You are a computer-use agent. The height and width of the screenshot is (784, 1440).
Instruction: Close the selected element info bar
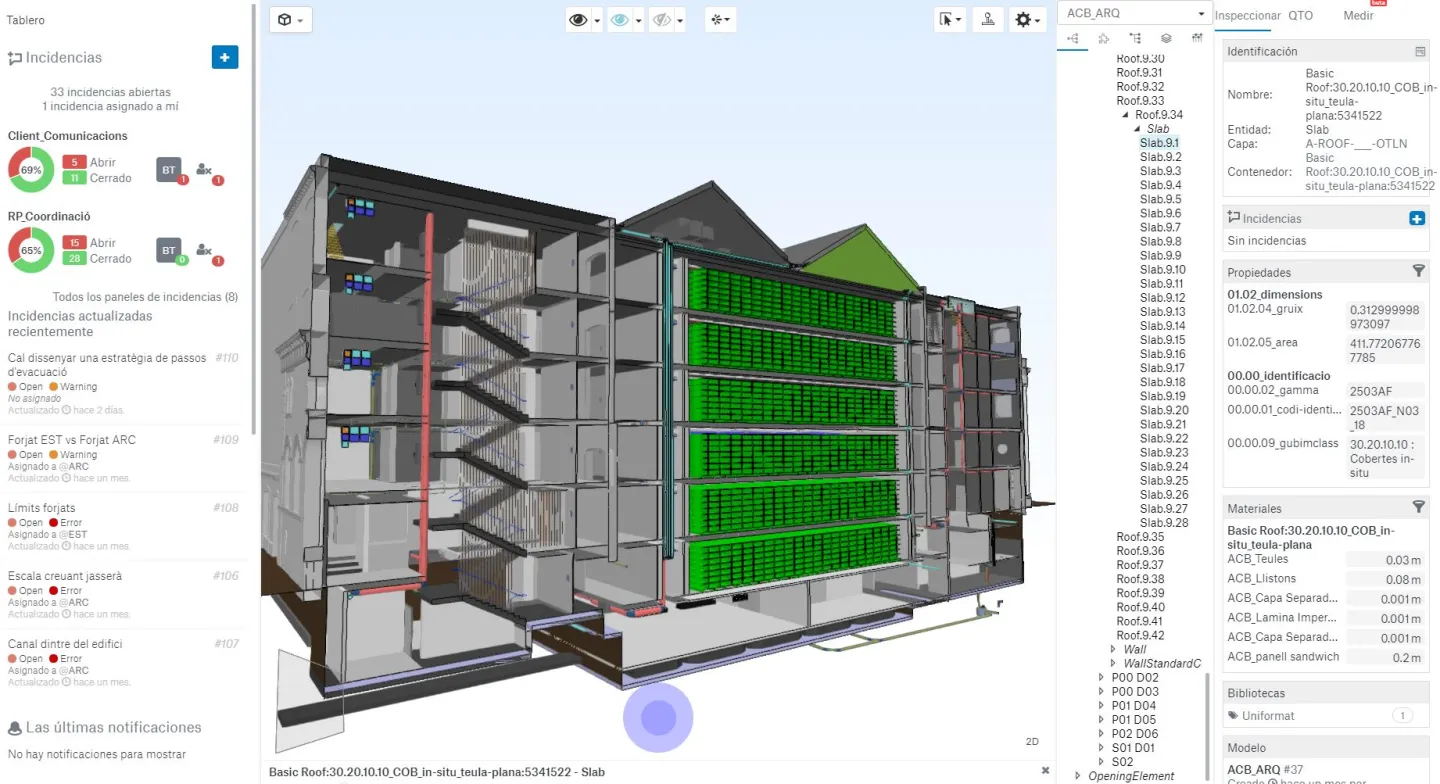click(1045, 771)
